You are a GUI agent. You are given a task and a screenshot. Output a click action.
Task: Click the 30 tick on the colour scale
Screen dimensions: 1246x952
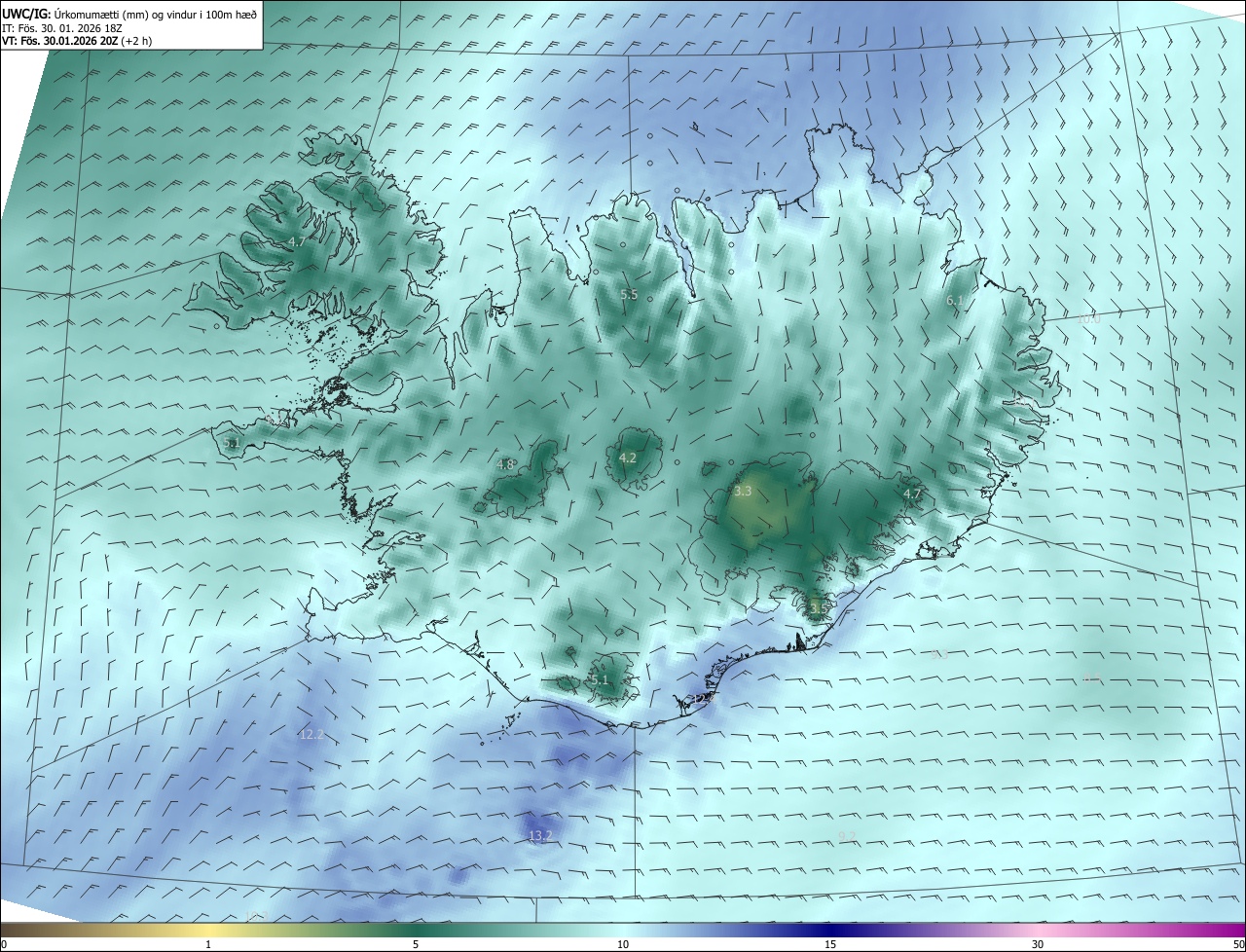(1038, 944)
